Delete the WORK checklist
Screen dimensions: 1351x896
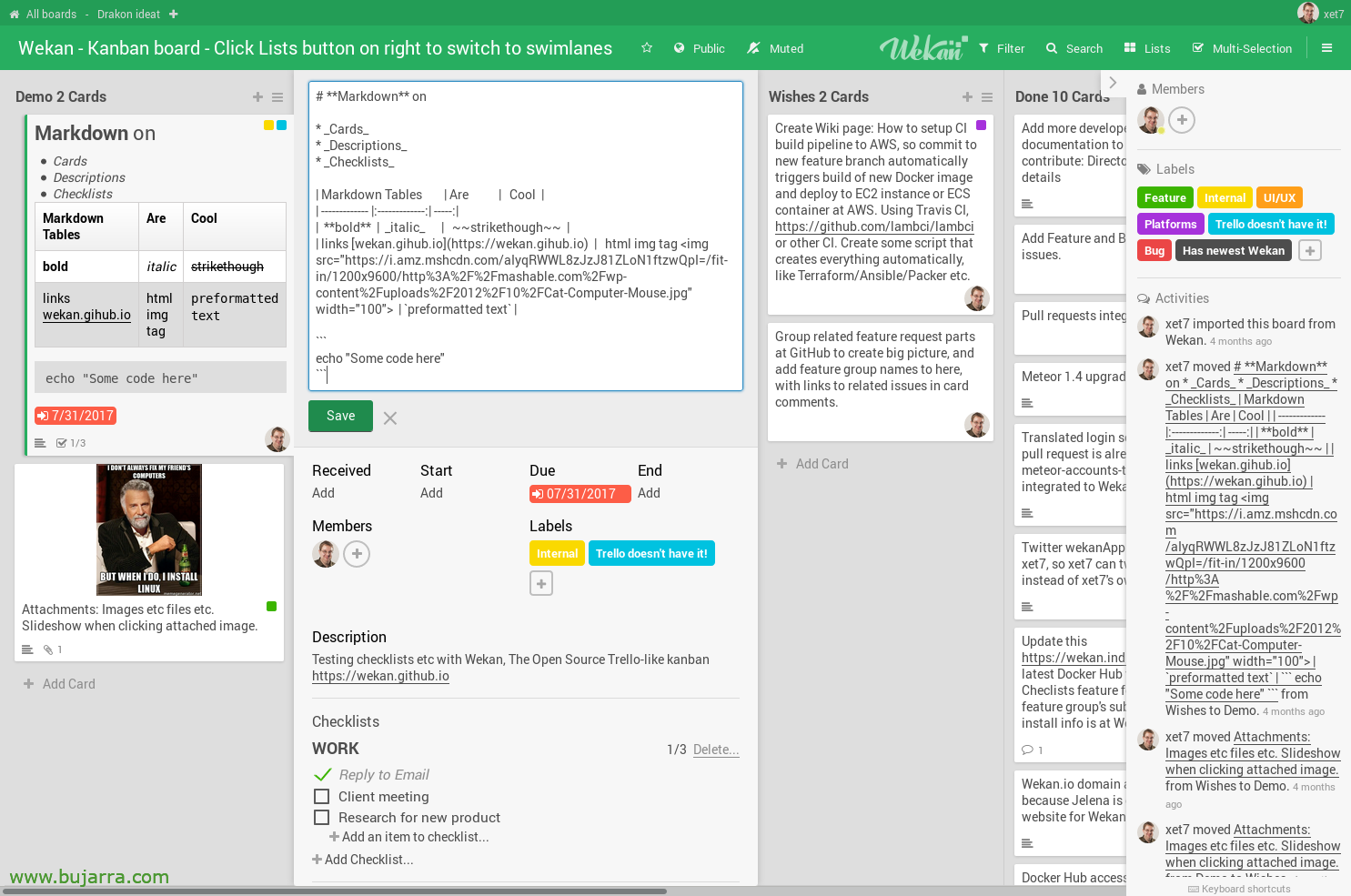tap(716, 750)
